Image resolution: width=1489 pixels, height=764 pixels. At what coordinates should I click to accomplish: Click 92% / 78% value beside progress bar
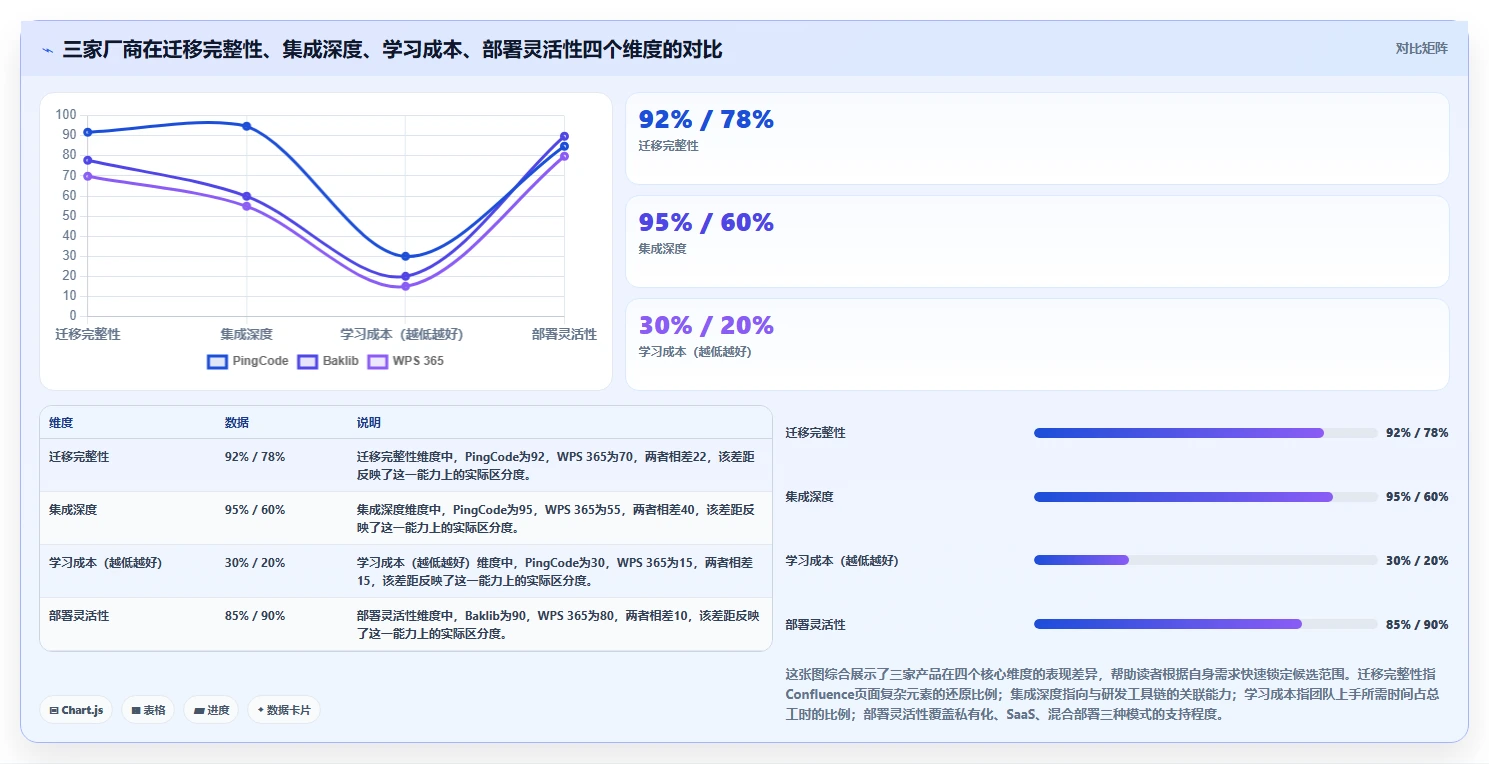coord(1417,433)
